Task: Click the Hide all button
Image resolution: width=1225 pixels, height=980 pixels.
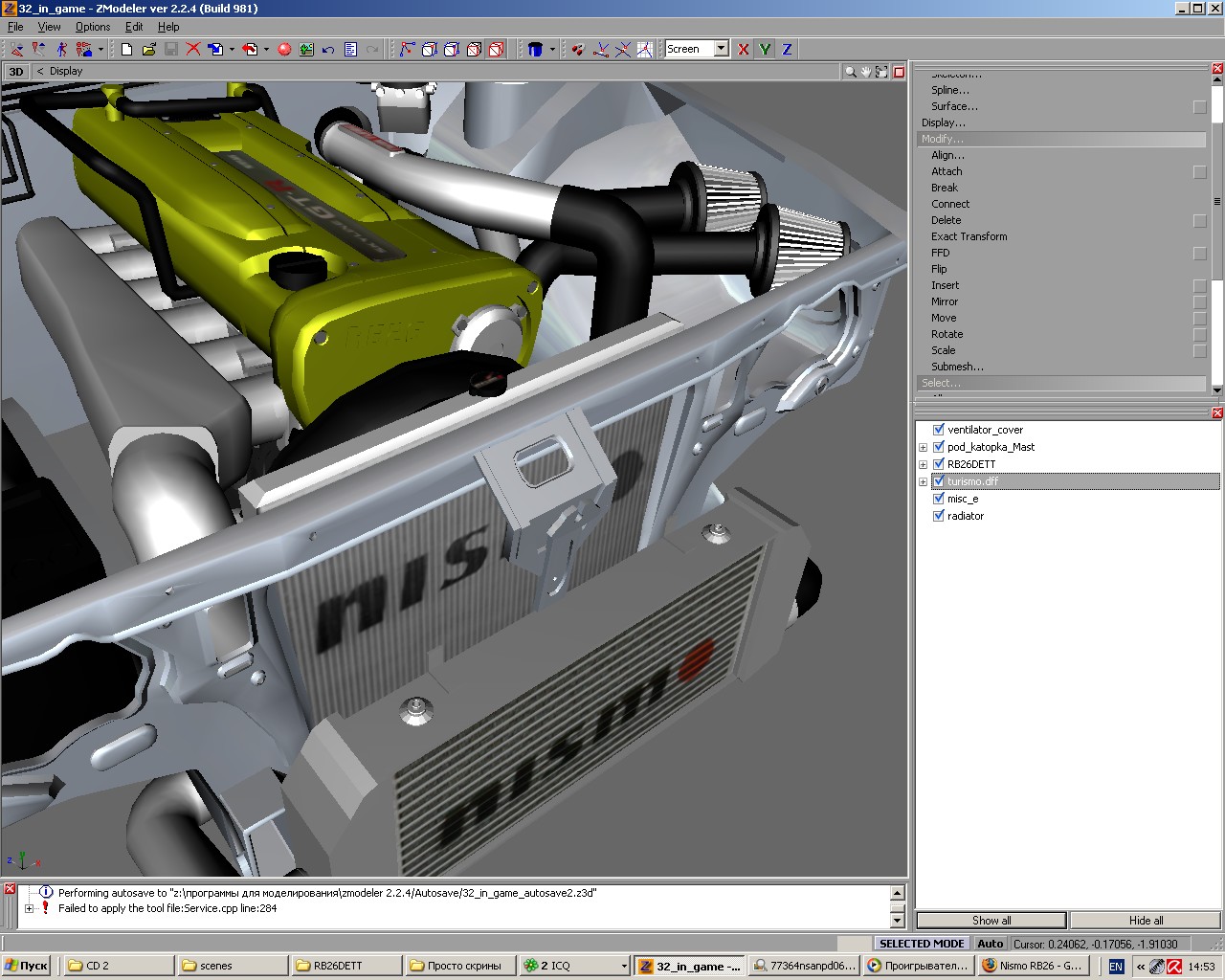Action: click(x=1146, y=921)
